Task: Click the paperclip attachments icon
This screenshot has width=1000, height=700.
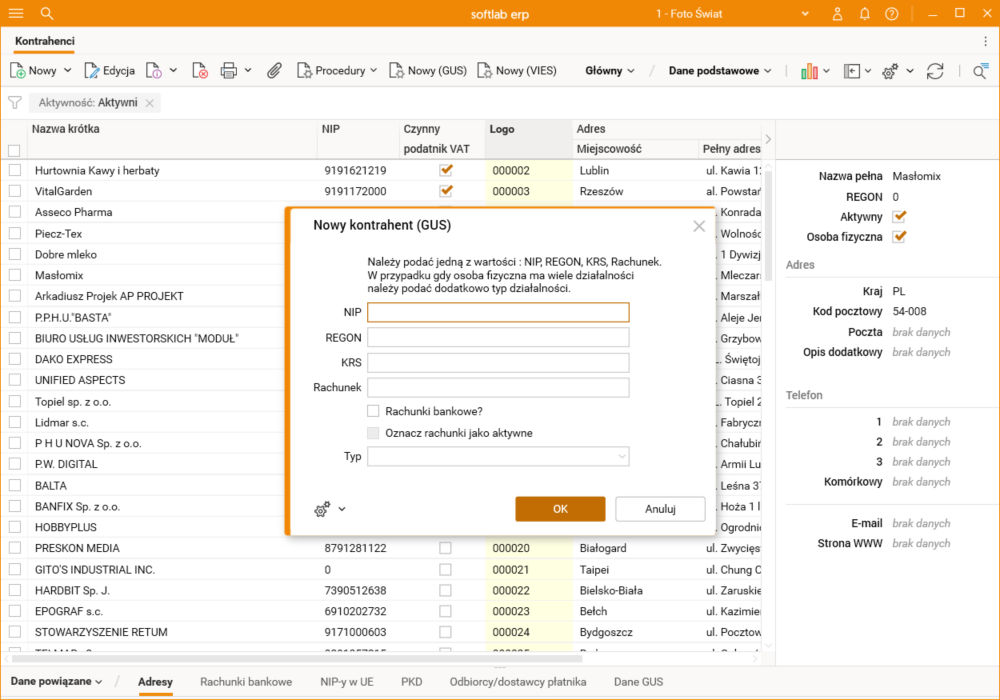Action: [273, 71]
